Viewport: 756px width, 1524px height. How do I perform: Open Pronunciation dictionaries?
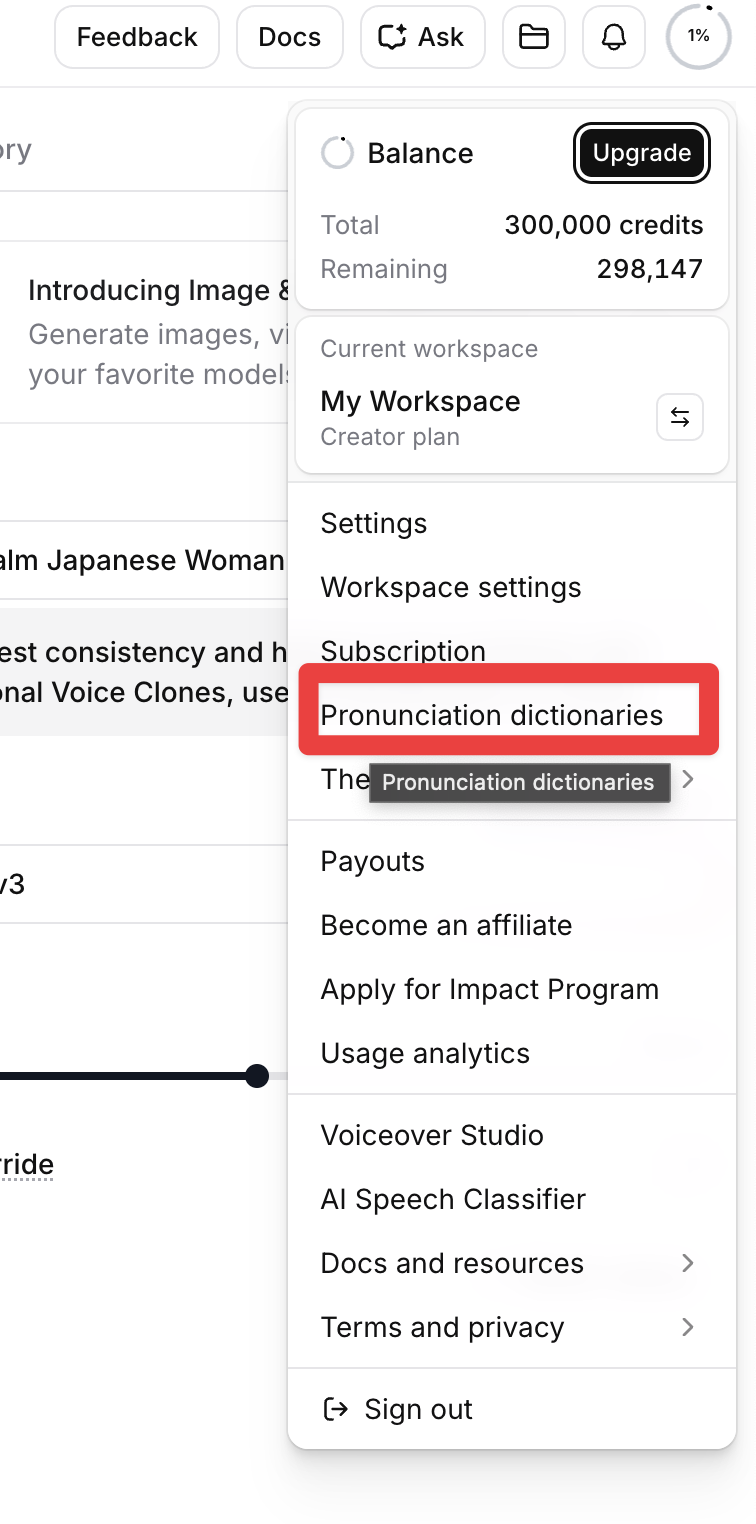click(x=492, y=715)
